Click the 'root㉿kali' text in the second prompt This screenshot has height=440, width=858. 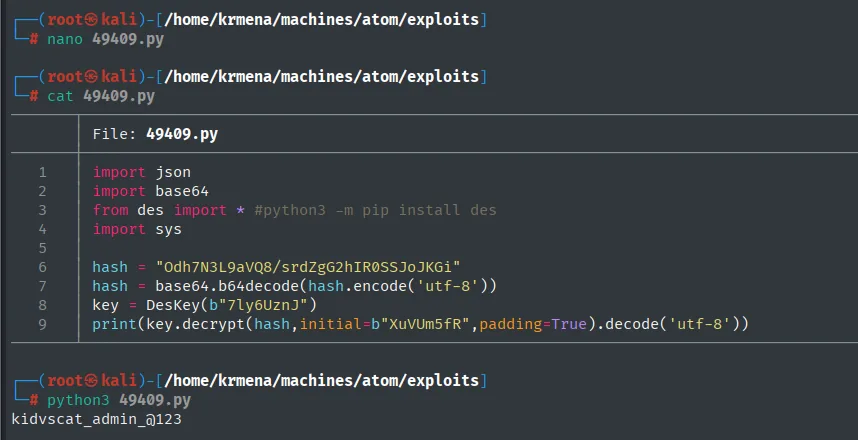[92, 77]
